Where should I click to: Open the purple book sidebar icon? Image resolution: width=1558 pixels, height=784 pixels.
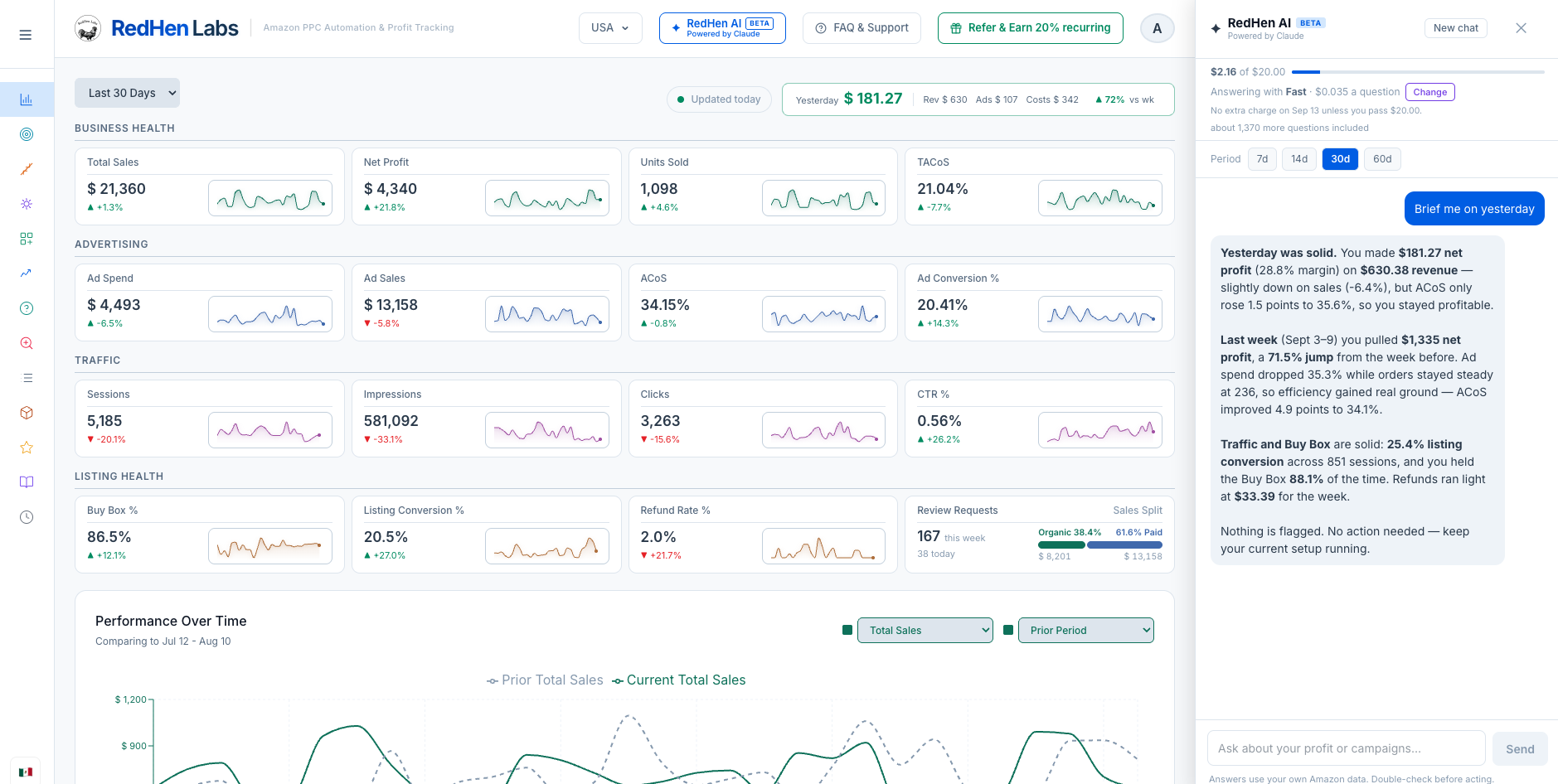[x=27, y=482]
